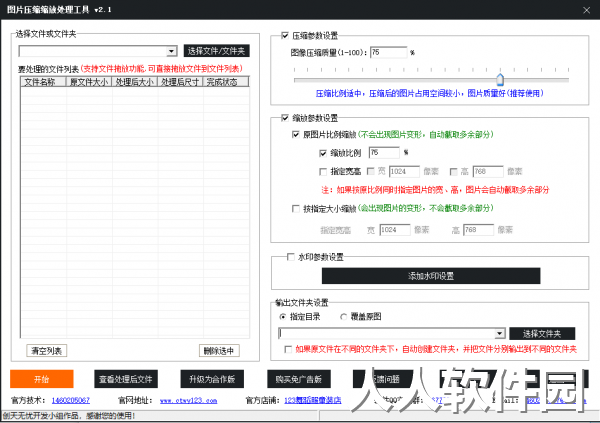Toggle the 压缩参数设置 checkbox
Viewport: 600px width, 423px height.
(285, 36)
